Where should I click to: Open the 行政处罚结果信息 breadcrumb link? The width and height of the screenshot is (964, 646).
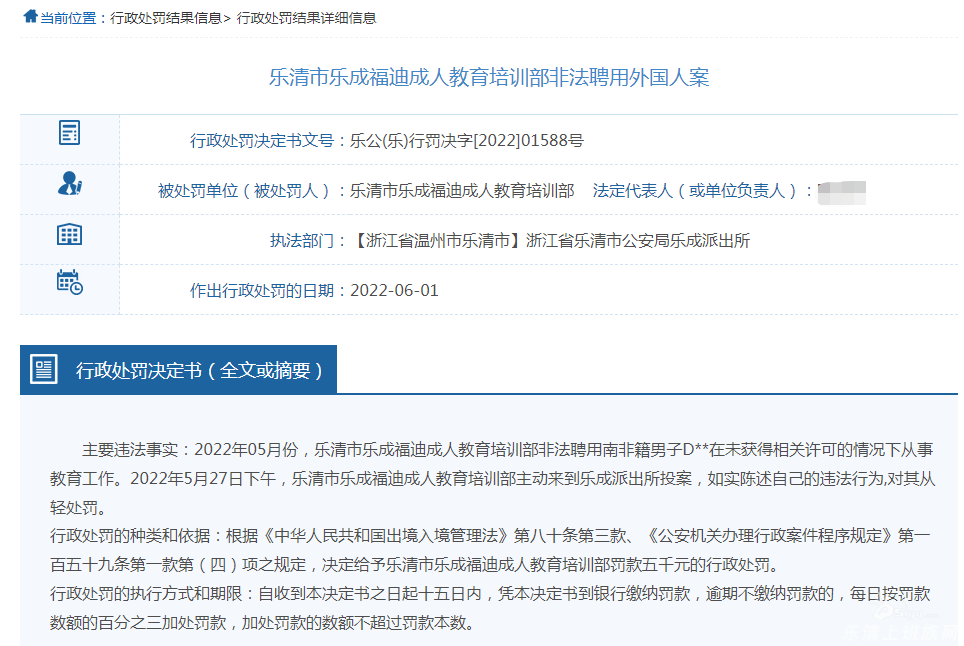click(166, 18)
